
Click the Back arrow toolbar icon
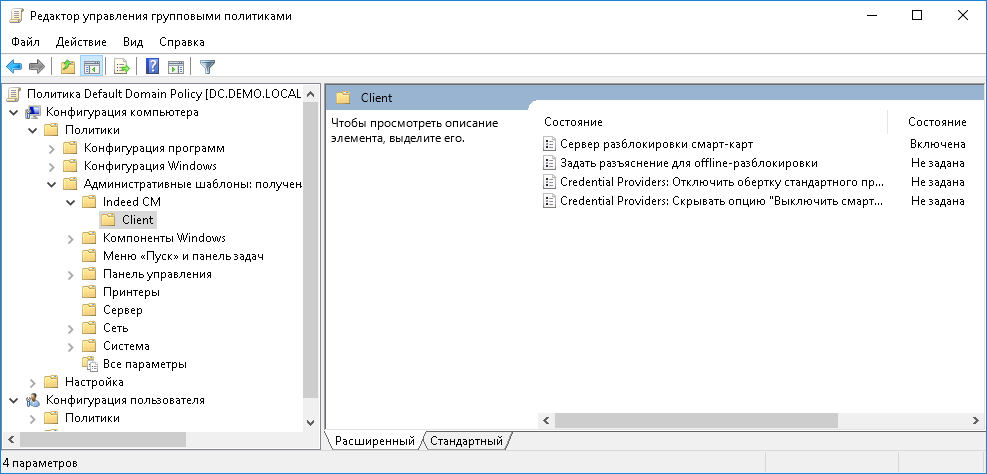click(14, 67)
